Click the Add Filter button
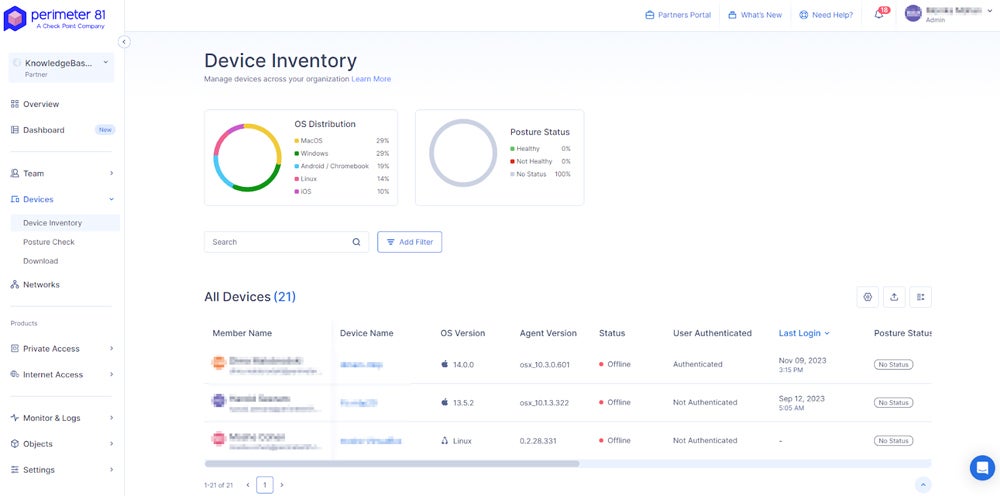The image size is (1000, 496). pos(409,242)
